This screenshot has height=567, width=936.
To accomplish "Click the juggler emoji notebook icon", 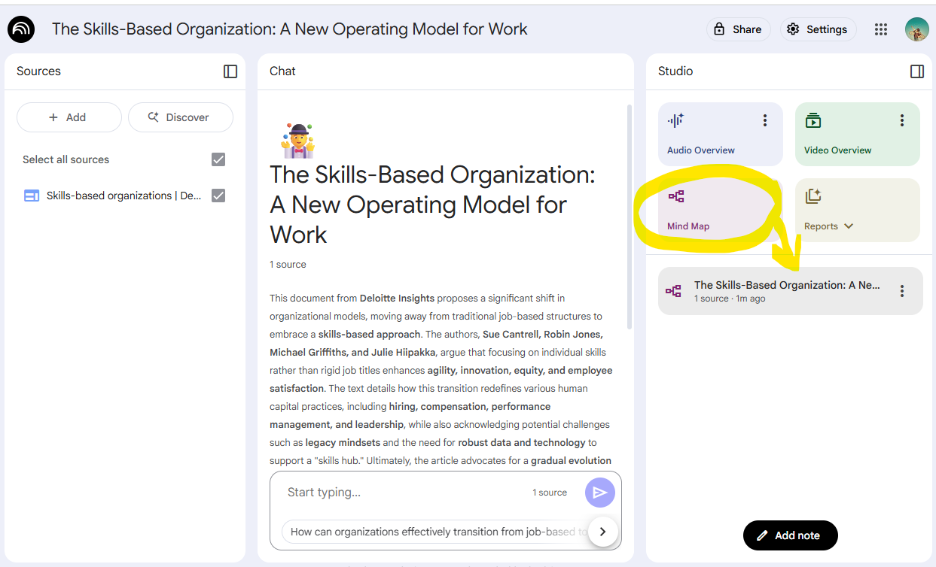I will point(298,141).
